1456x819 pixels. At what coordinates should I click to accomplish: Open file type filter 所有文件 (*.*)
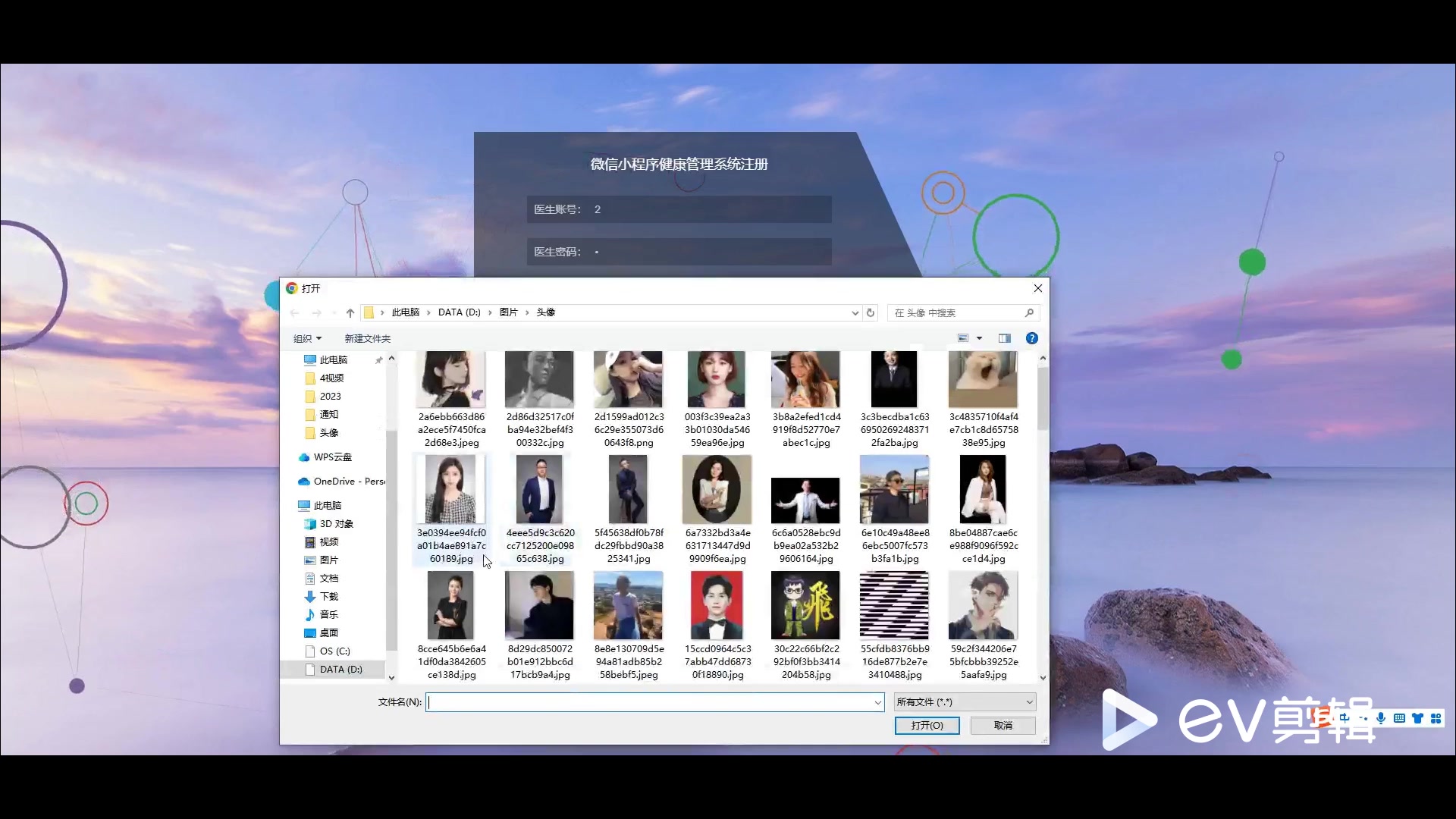(965, 702)
